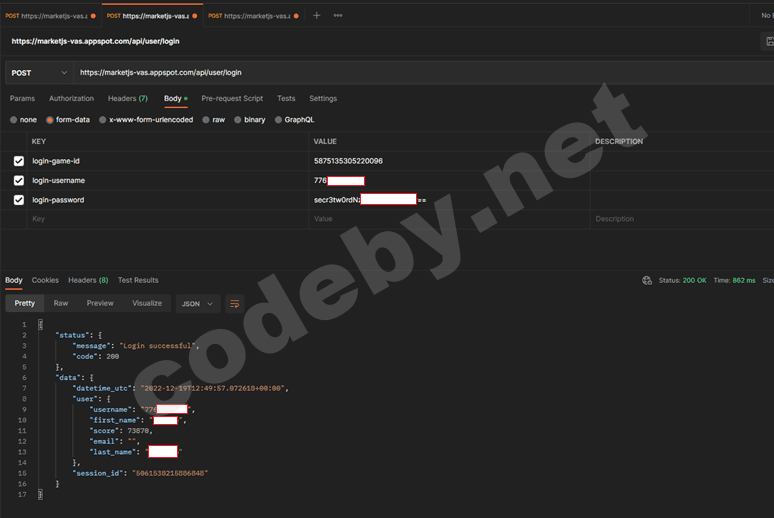Click the save icon beside request title
Image resolution: width=774 pixels, height=518 pixels.
pyautogui.click(x=769, y=41)
